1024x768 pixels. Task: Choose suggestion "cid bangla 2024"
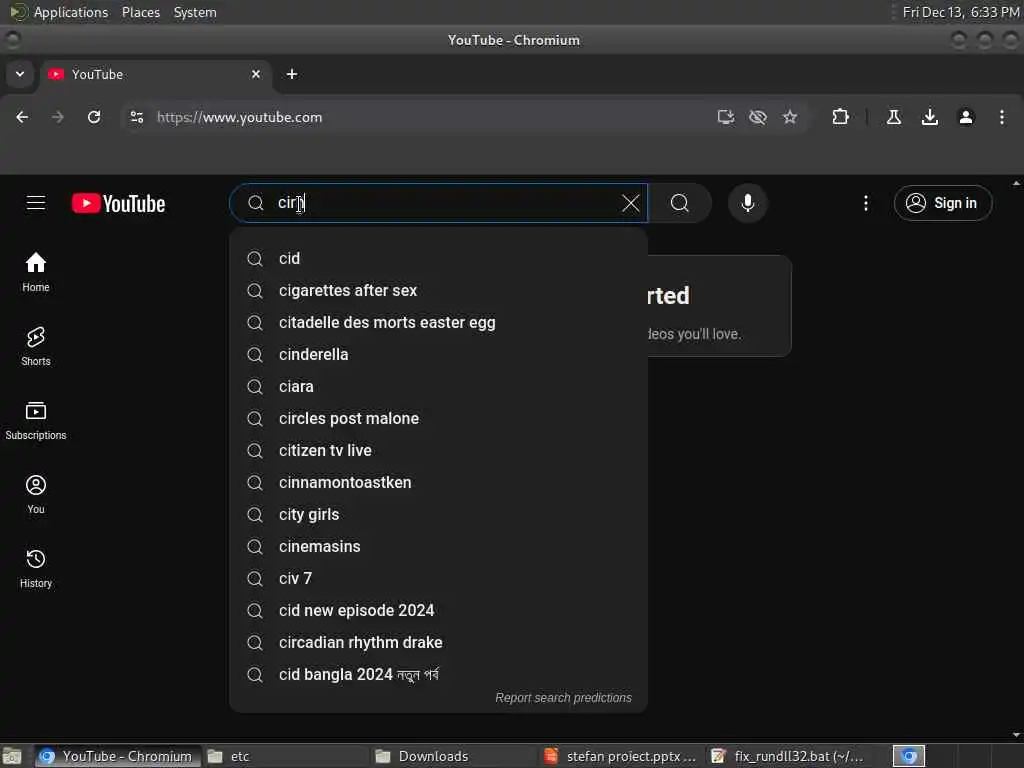pyautogui.click(x=438, y=674)
